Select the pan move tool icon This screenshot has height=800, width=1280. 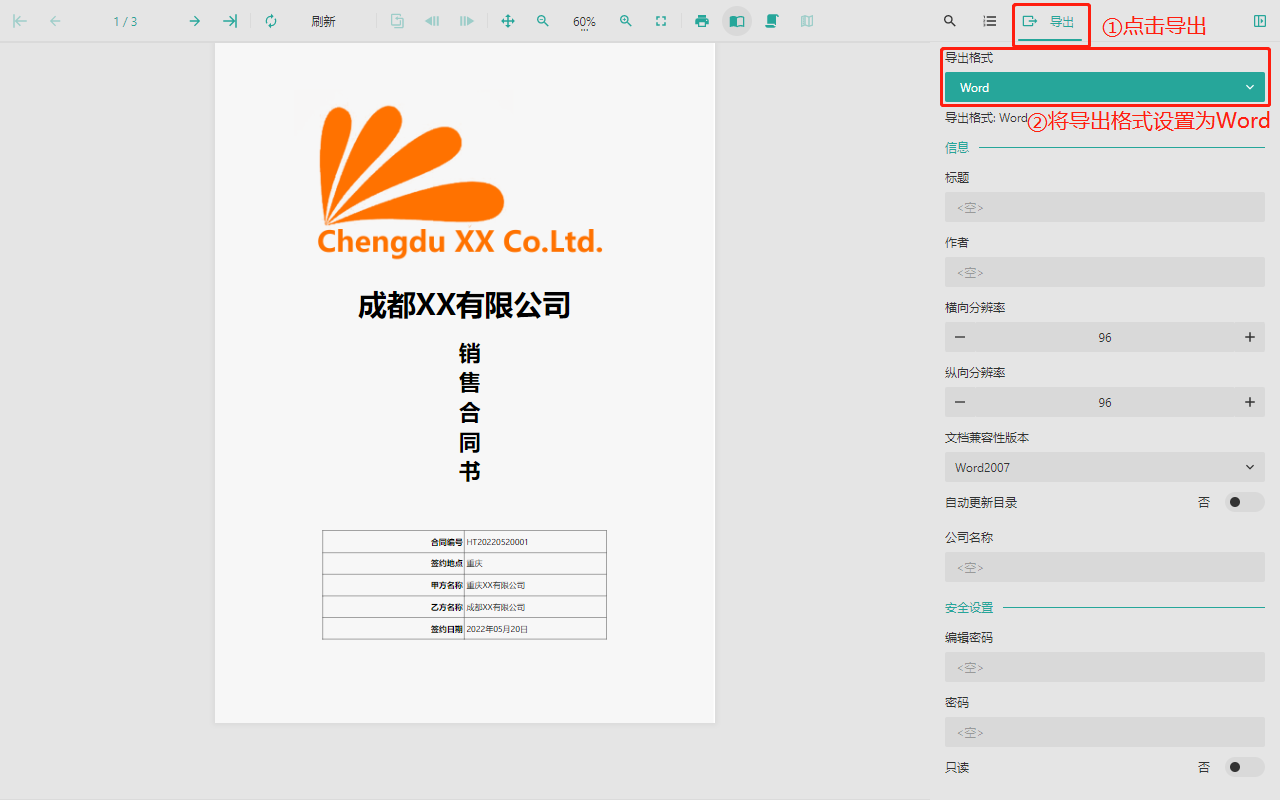[x=507, y=21]
